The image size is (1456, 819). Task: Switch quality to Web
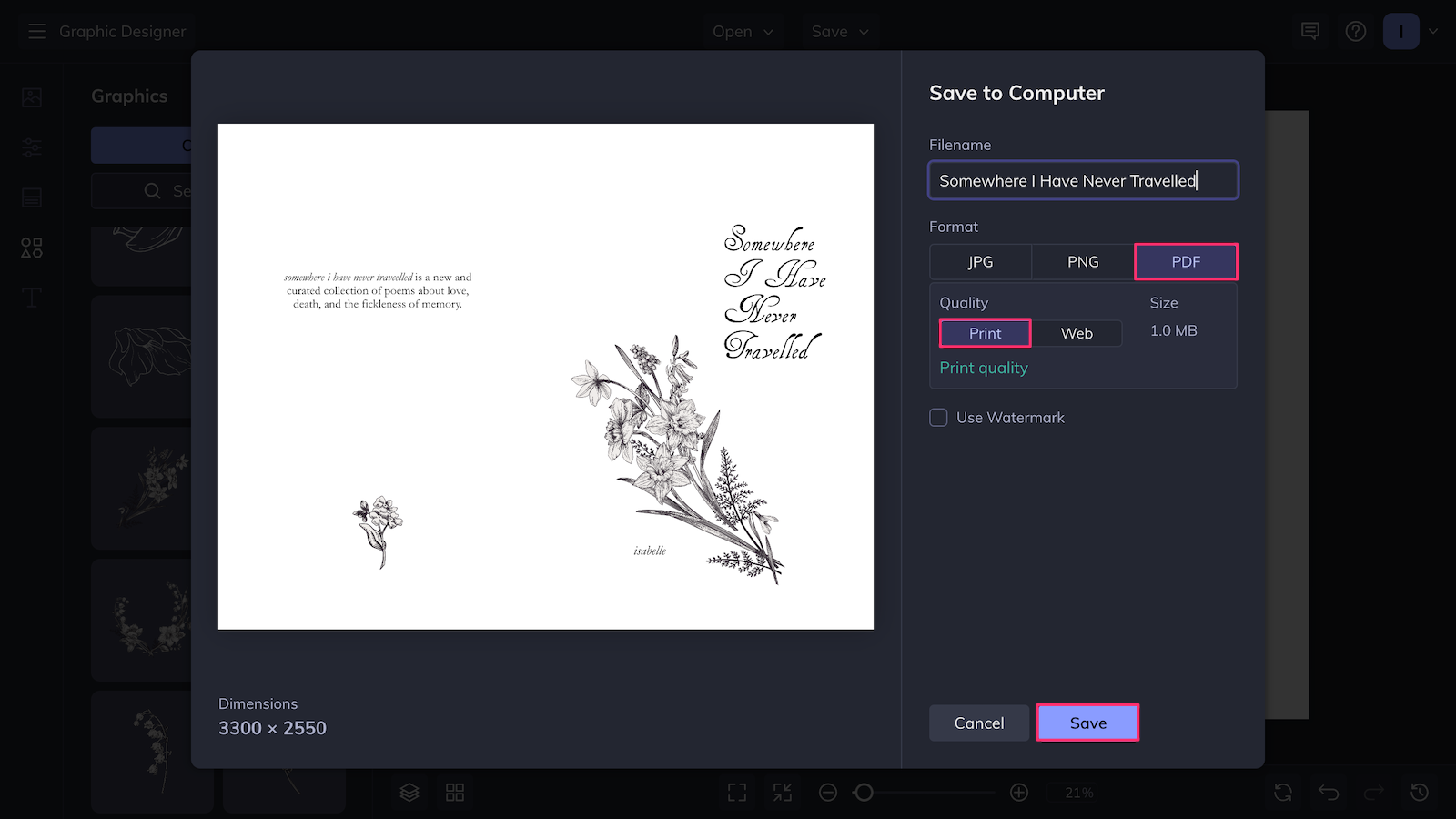point(1077,333)
